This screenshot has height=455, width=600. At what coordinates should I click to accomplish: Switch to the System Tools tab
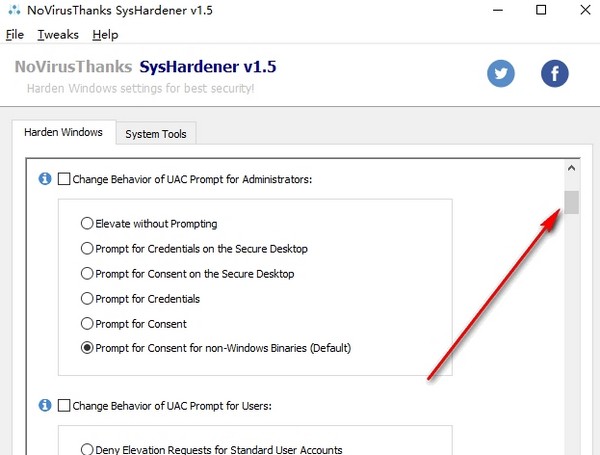coord(155,134)
